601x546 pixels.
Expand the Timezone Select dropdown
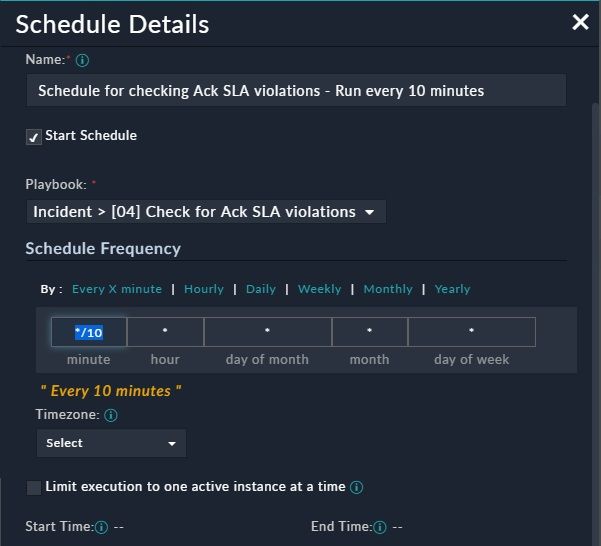point(111,443)
